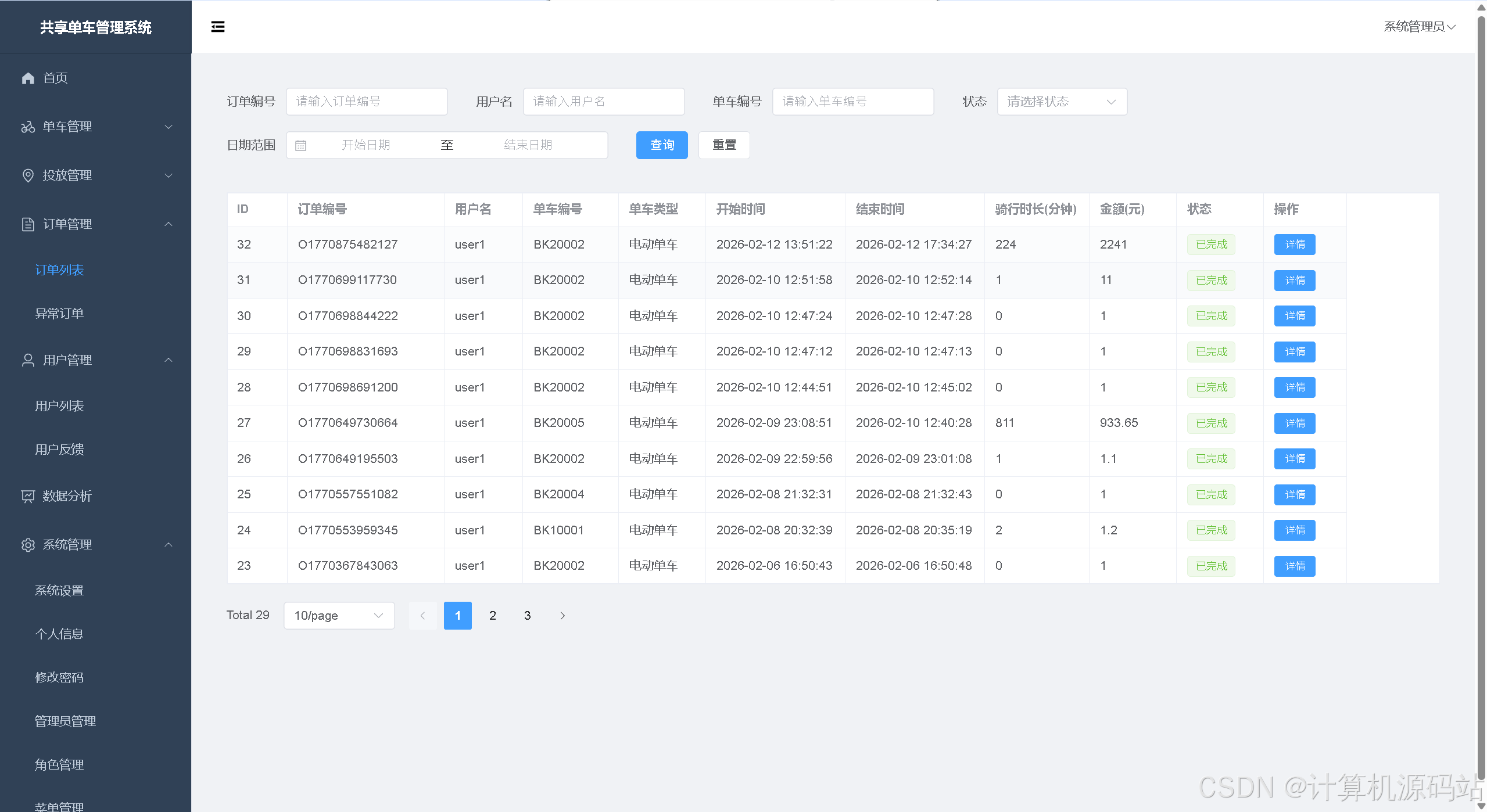Click the home icon beside 首页
This screenshot has height=812, width=1487.
click(x=28, y=78)
